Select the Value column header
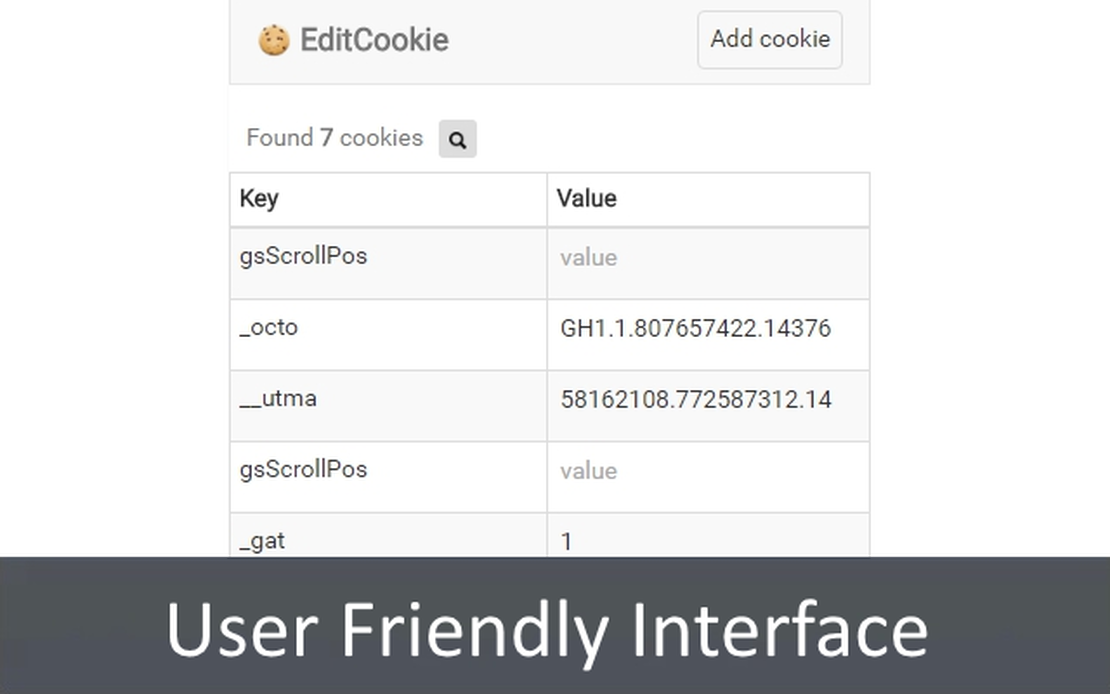Image resolution: width=1110 pixels, height=694 pixels. (585, 199)
